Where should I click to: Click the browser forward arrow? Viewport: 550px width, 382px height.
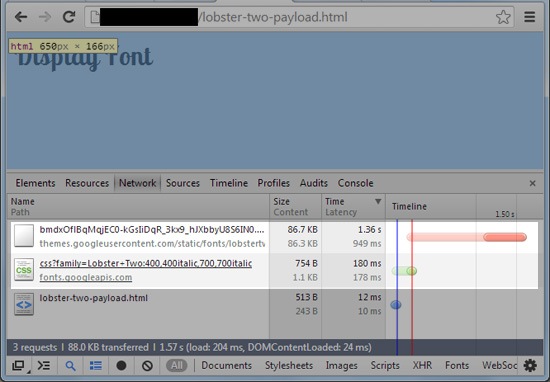45,17
